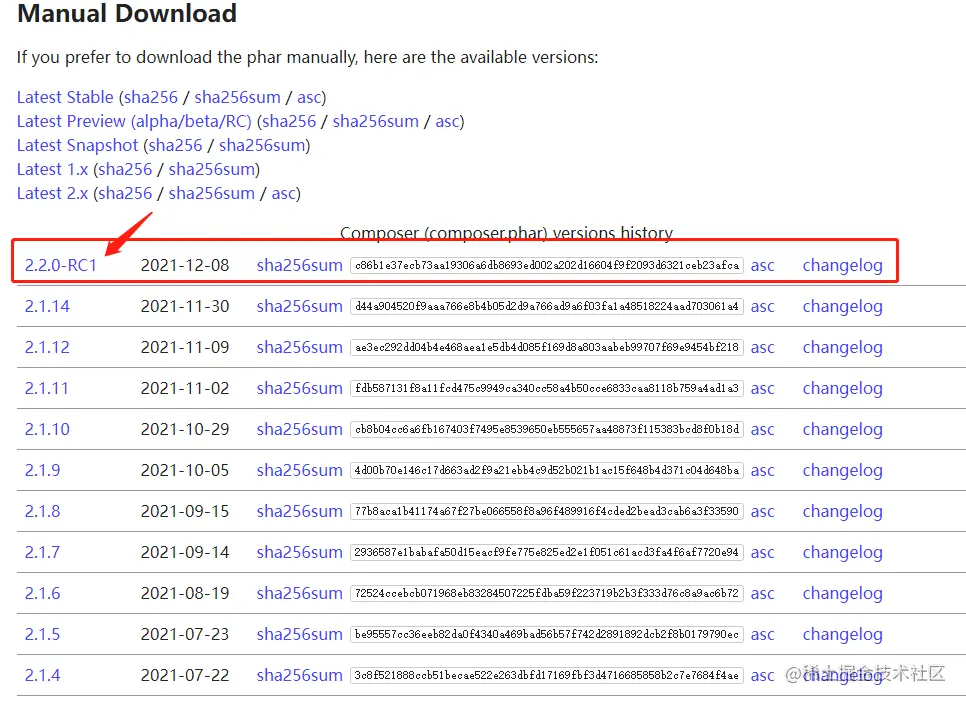Open the sha256 link for Latest 1.x
Screen dimensions: 966x704
pos(125,169)
